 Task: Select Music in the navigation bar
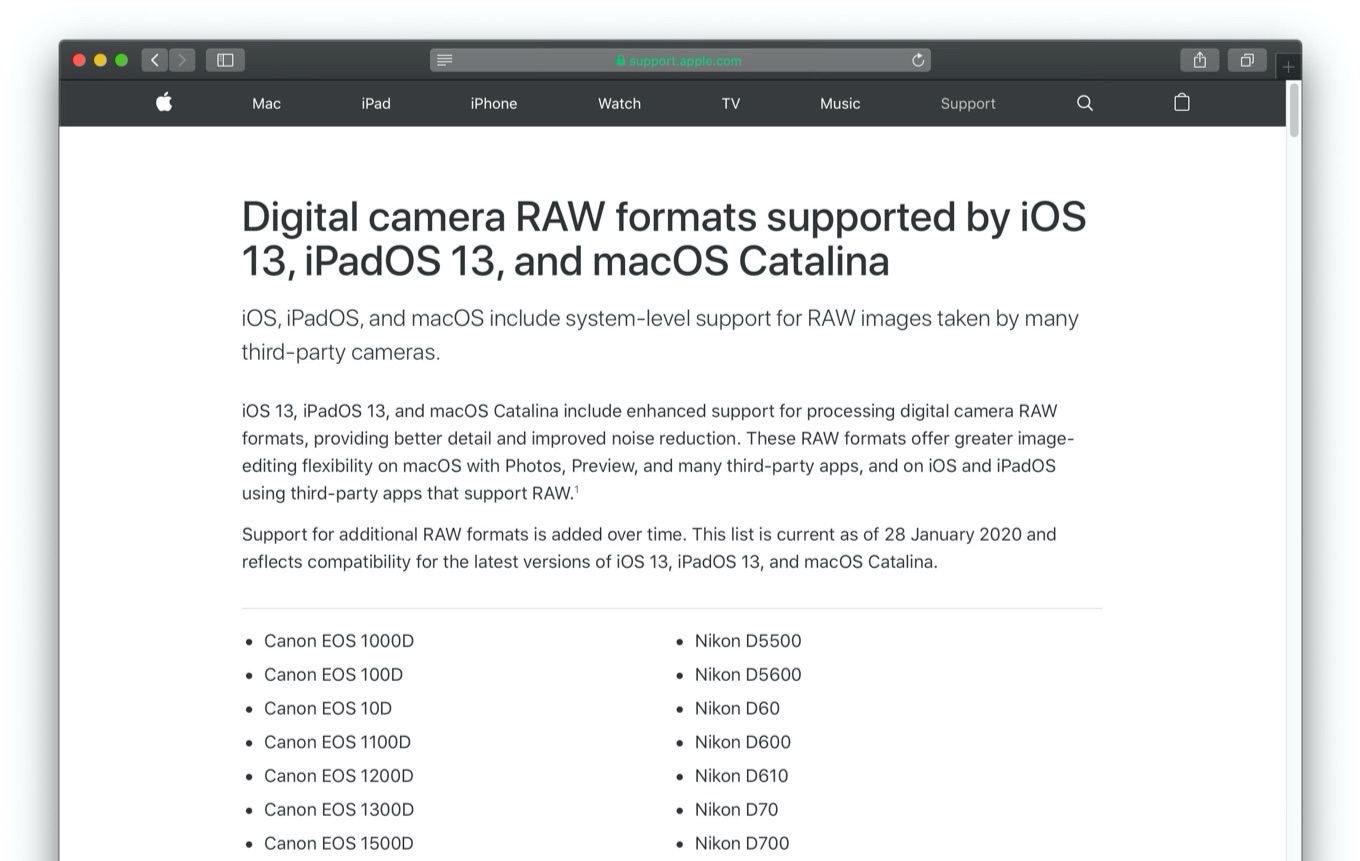(840, 103)
